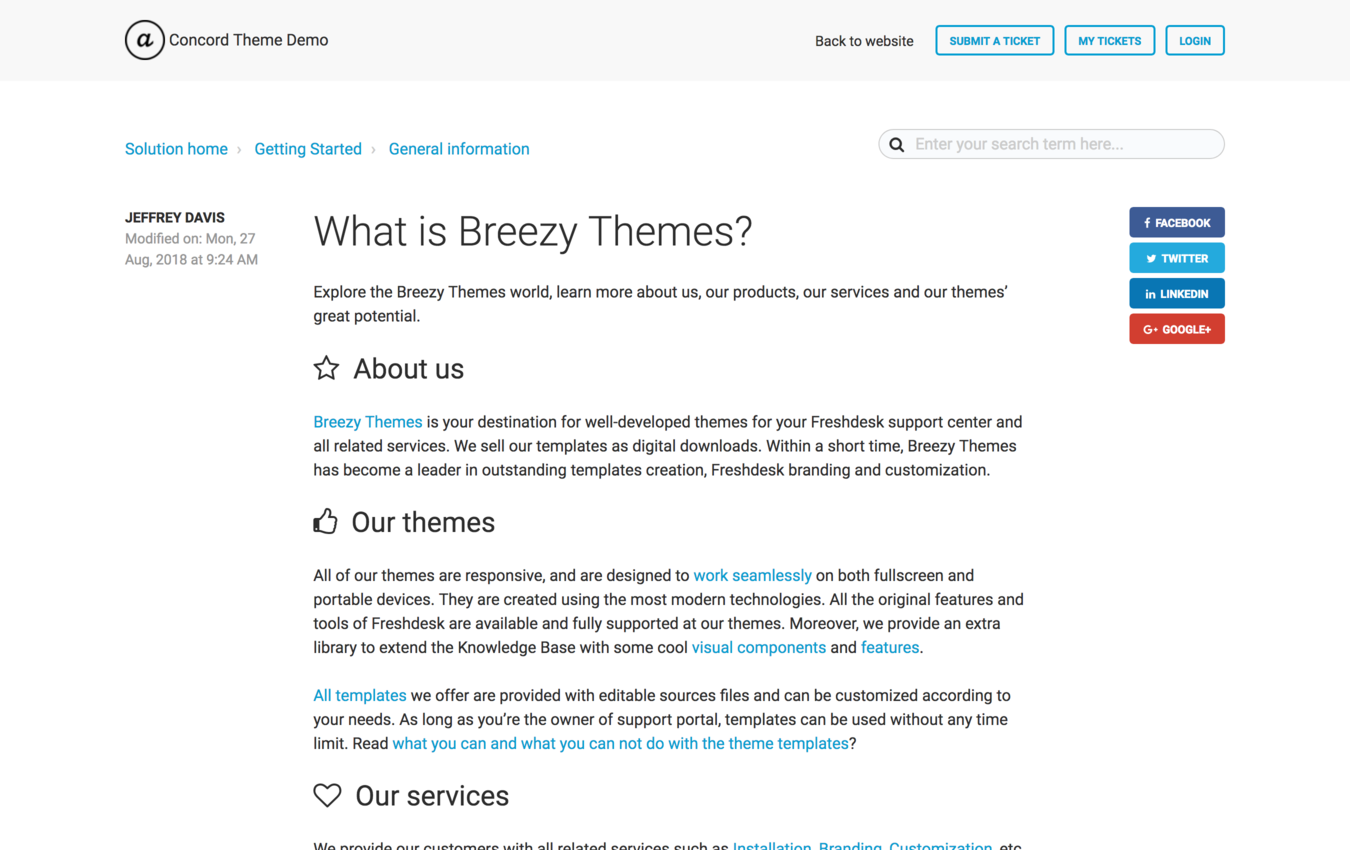Screen dimensions: 1350x850
Task: Share the article on LinkedIn
Action: [x=1176, y=294]
